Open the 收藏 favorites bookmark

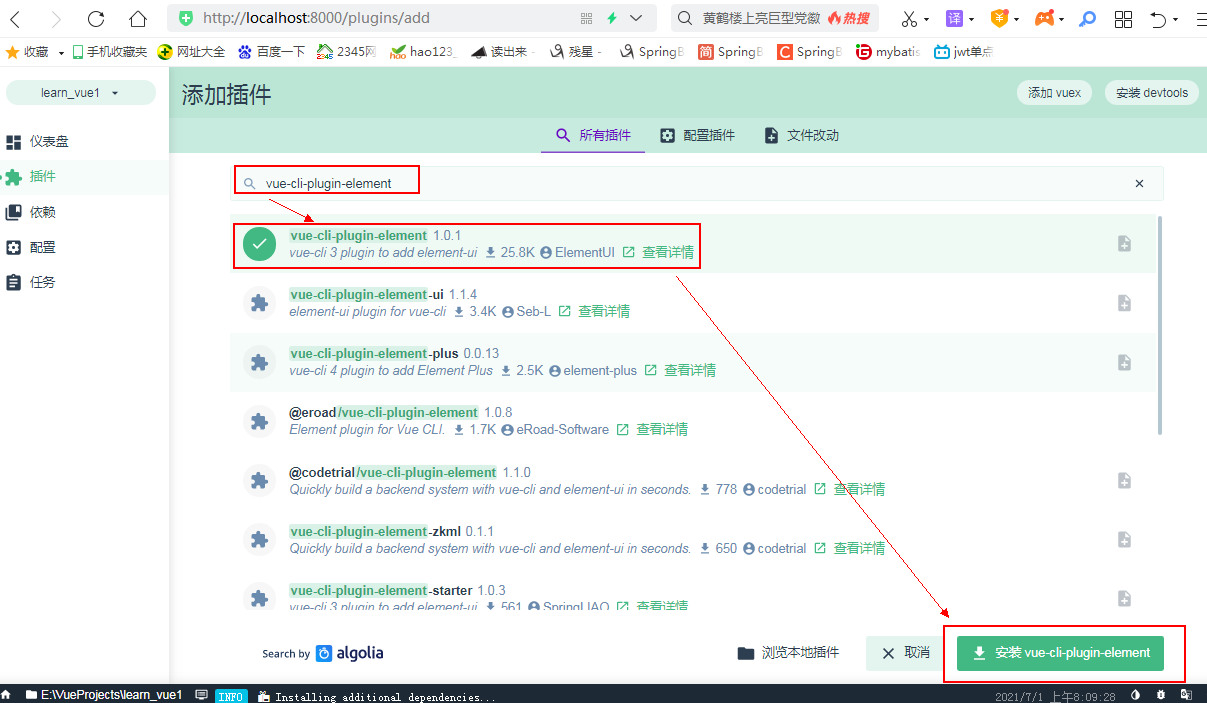click(x=28, y=52)
